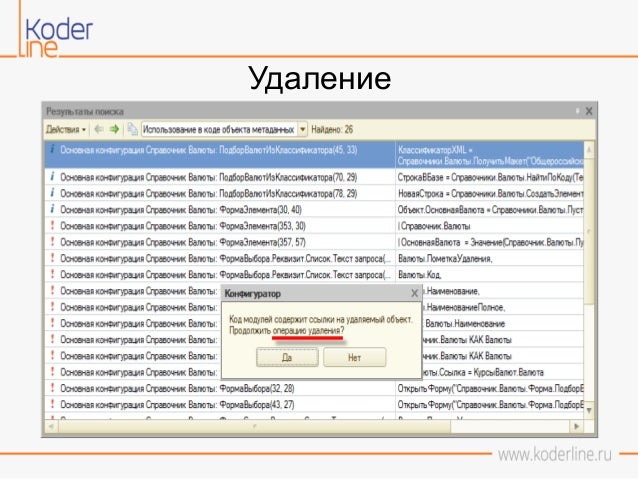This screenshot has height=479, width=638.
Task: Click Да in Конфигуратор dialog
Action: click(287, 358)
